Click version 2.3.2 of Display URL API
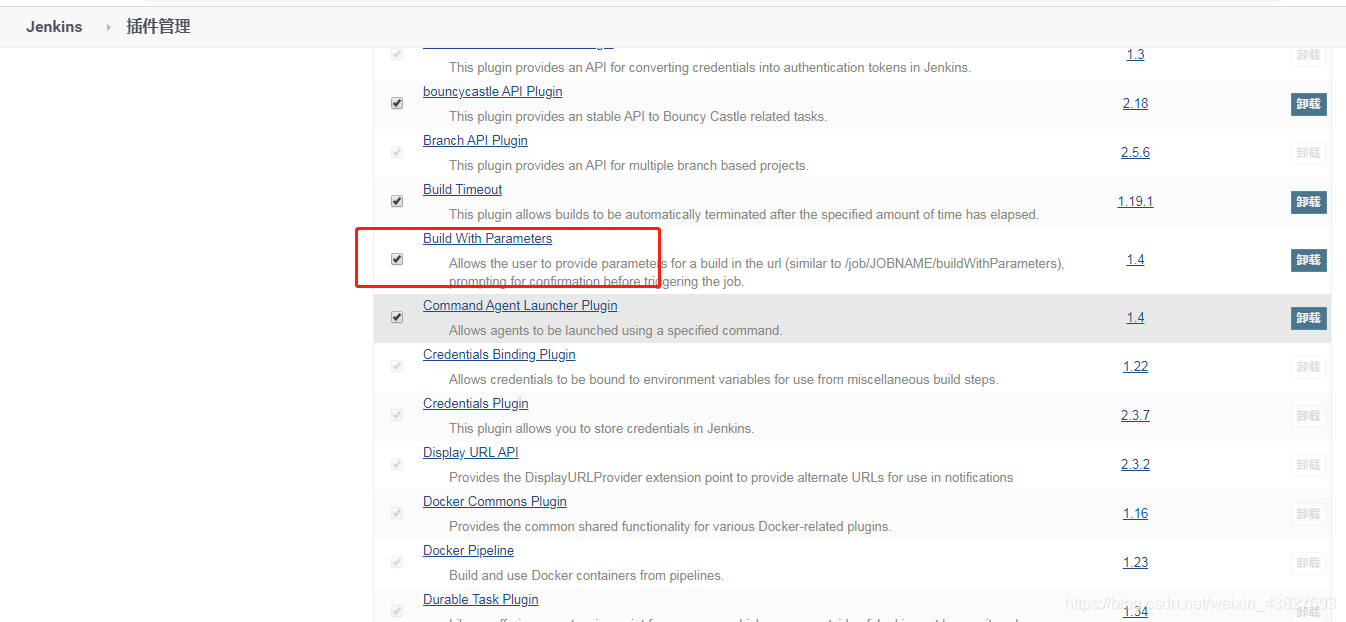1346x622 pixels. 1135,464
